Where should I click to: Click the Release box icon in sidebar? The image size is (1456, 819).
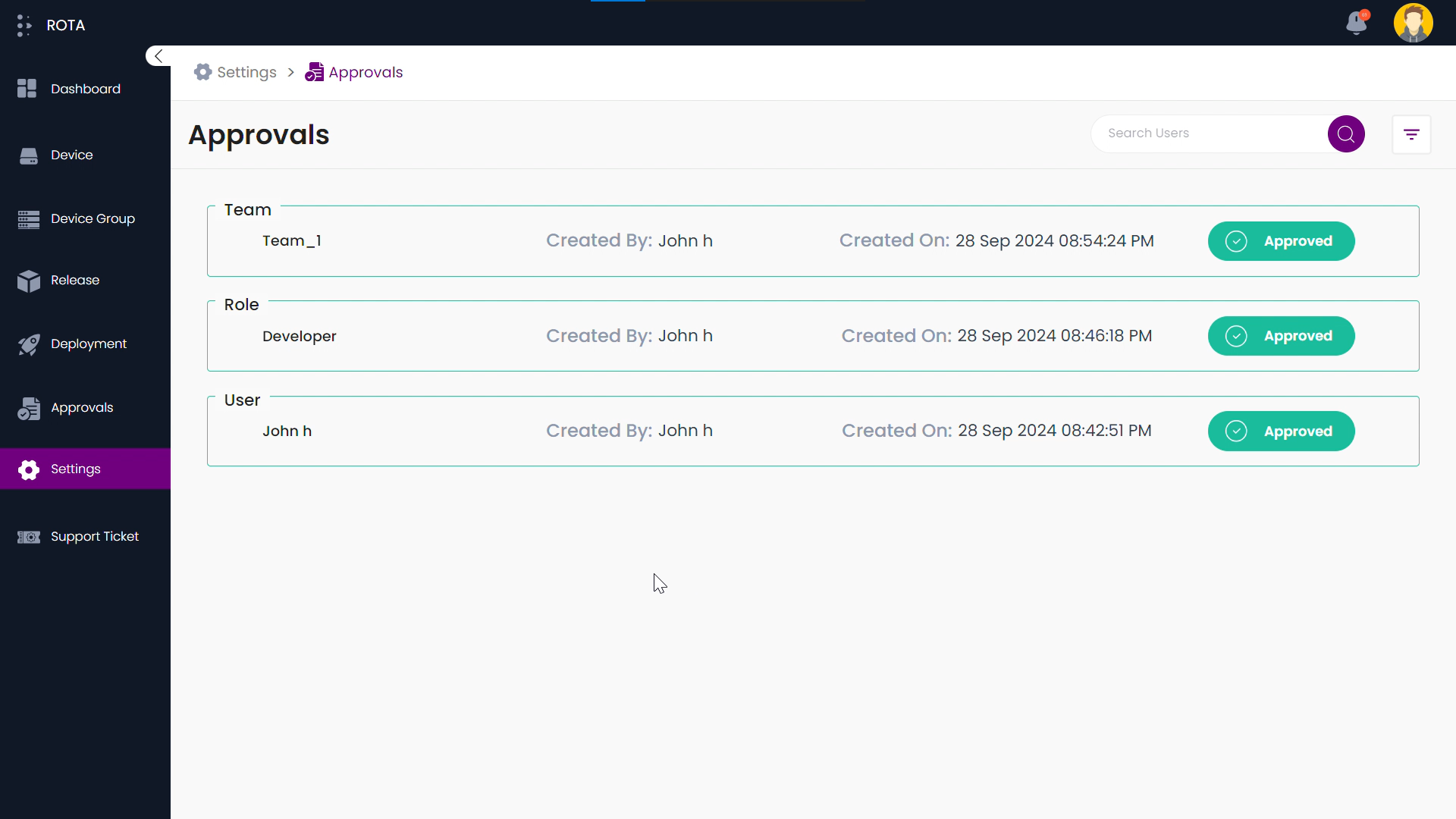[28, 281]
